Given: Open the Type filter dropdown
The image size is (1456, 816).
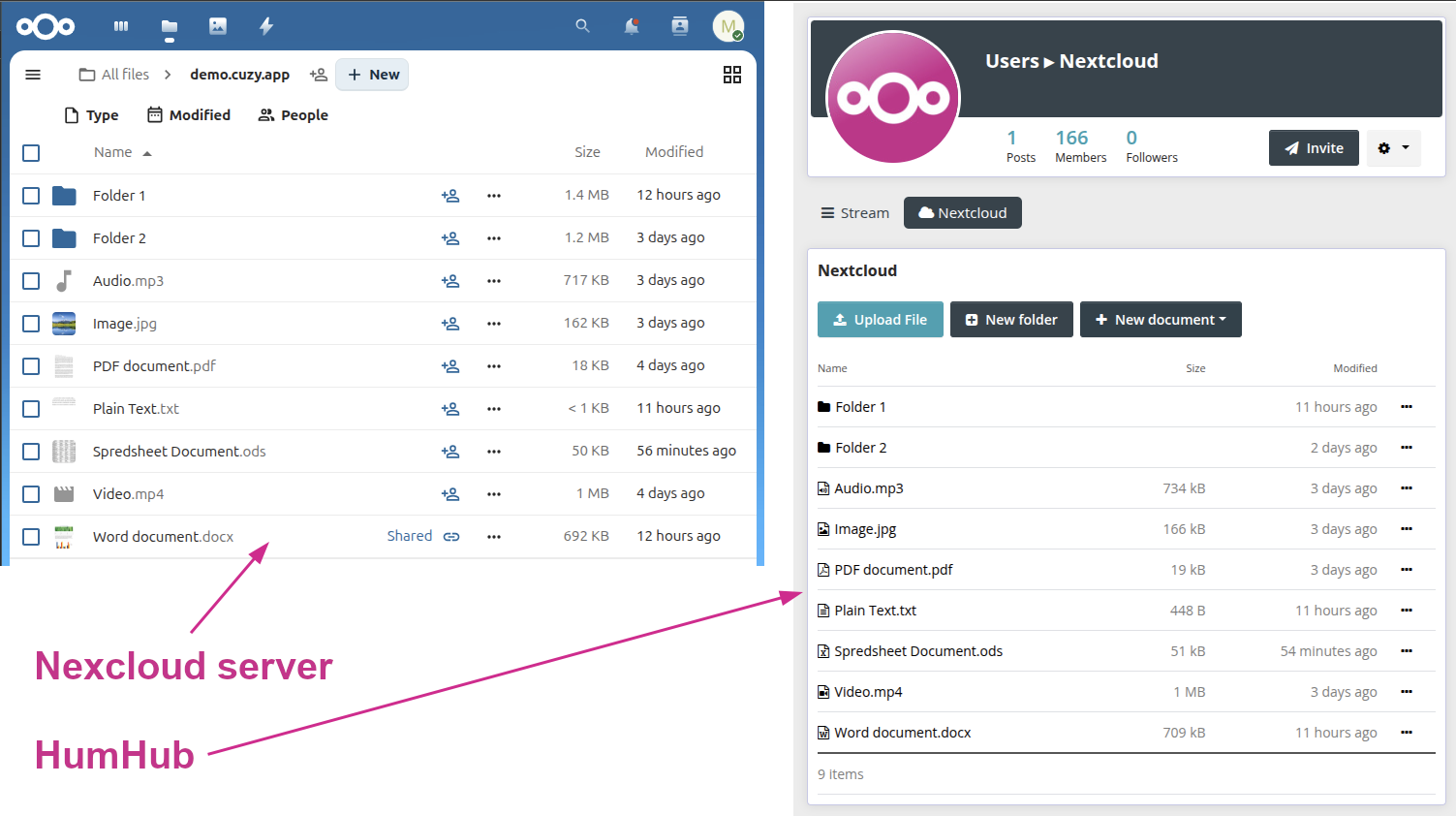Looking at the screenshot, I should (91, 115).
